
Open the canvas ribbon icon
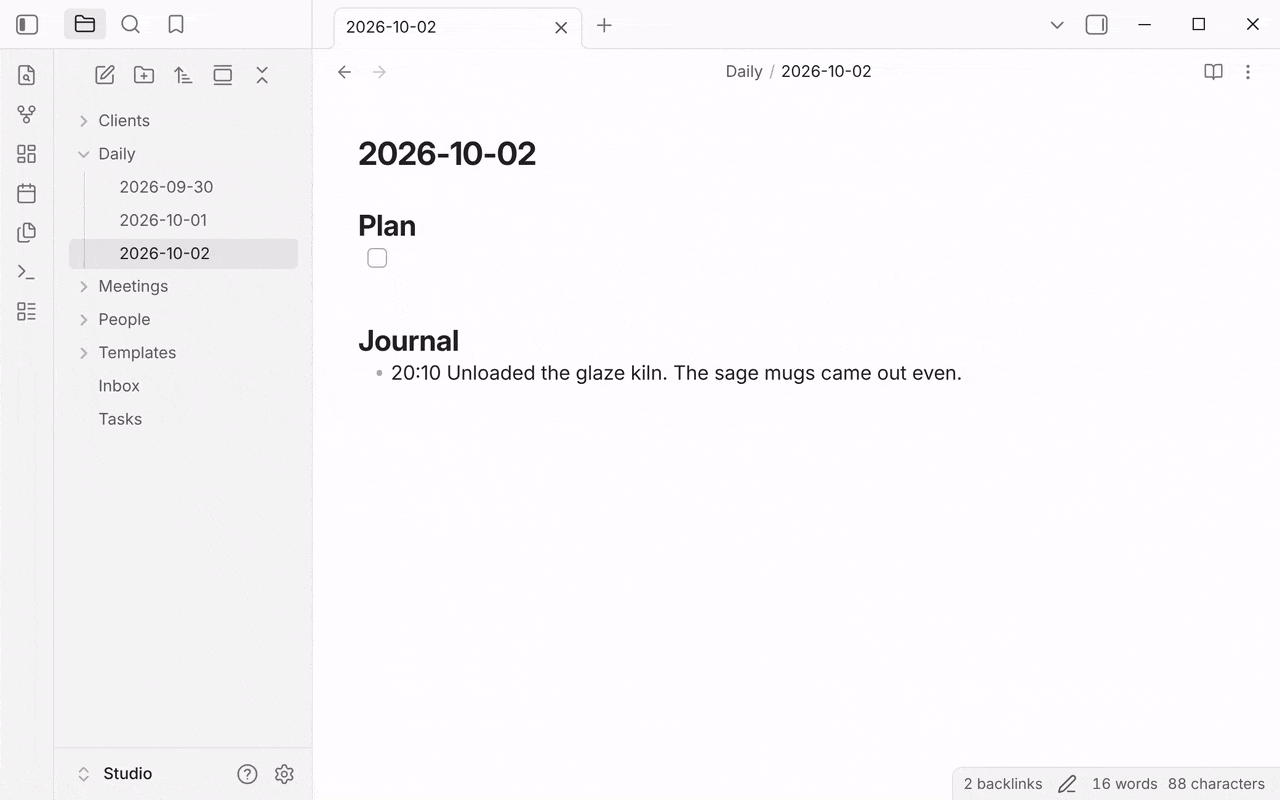27,154
